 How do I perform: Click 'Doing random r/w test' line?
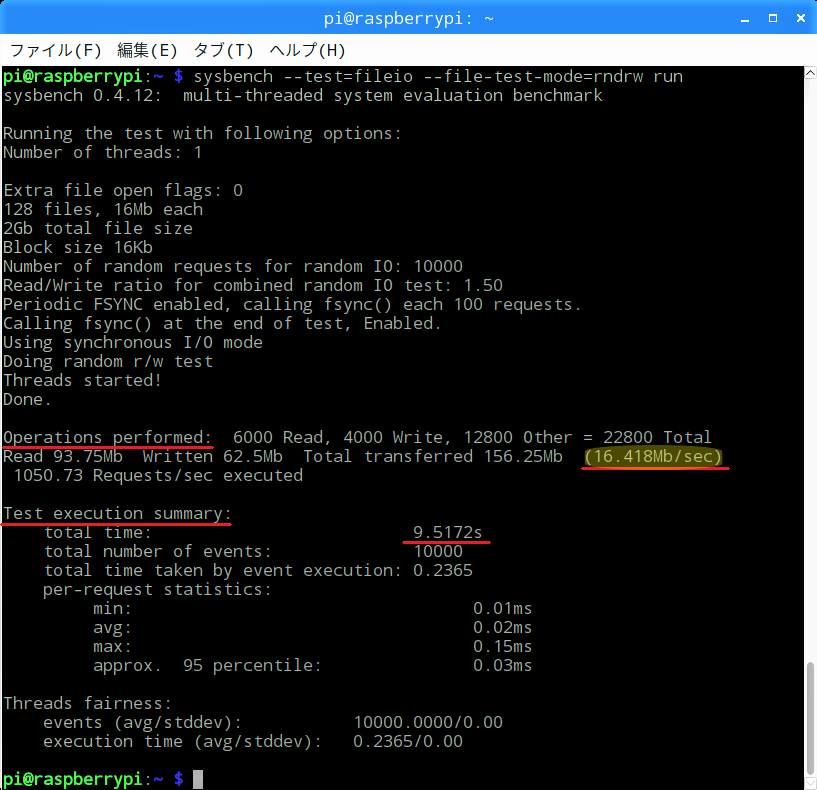[x=108, y=362]
